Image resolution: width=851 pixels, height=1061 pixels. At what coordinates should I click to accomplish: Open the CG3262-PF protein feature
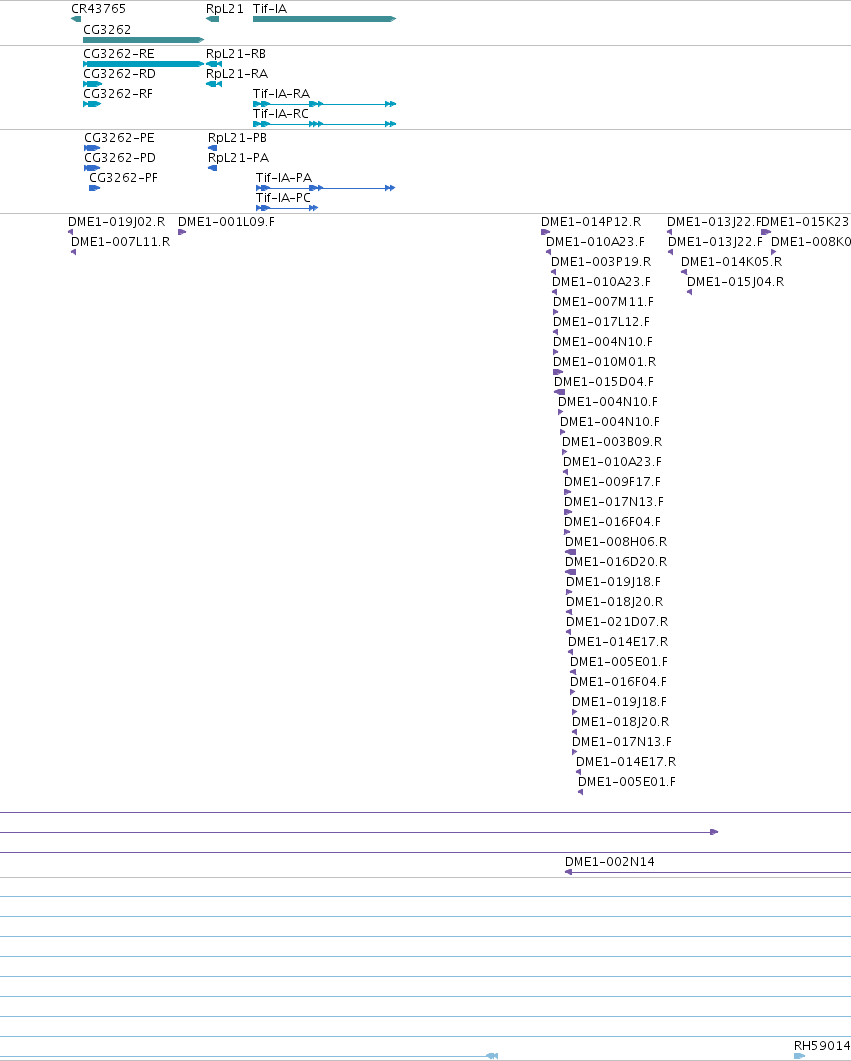[x=95, y=188]
